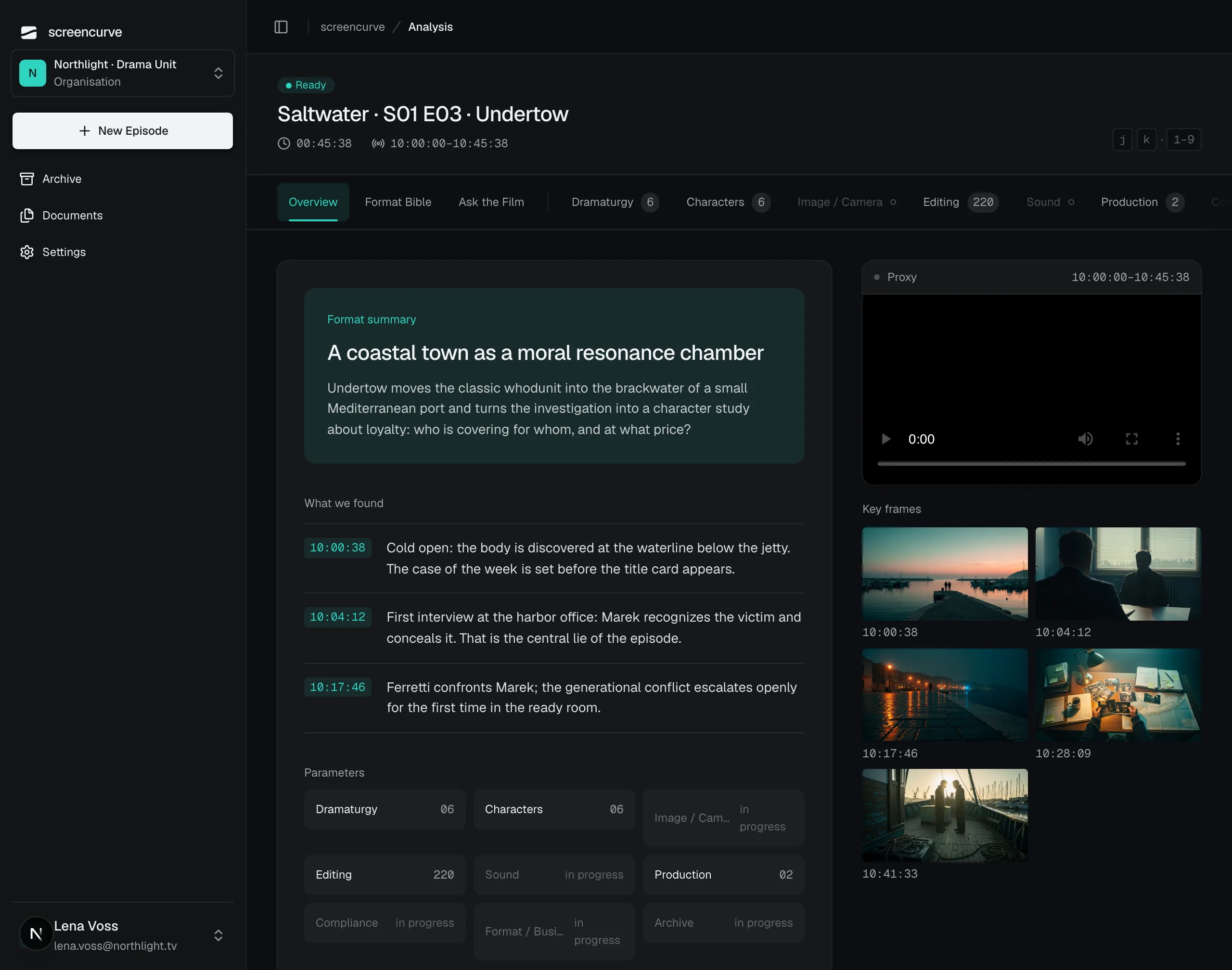Open the Image / Camera tab
This screenshot has height=970, width=1232.
pos(847,202)
